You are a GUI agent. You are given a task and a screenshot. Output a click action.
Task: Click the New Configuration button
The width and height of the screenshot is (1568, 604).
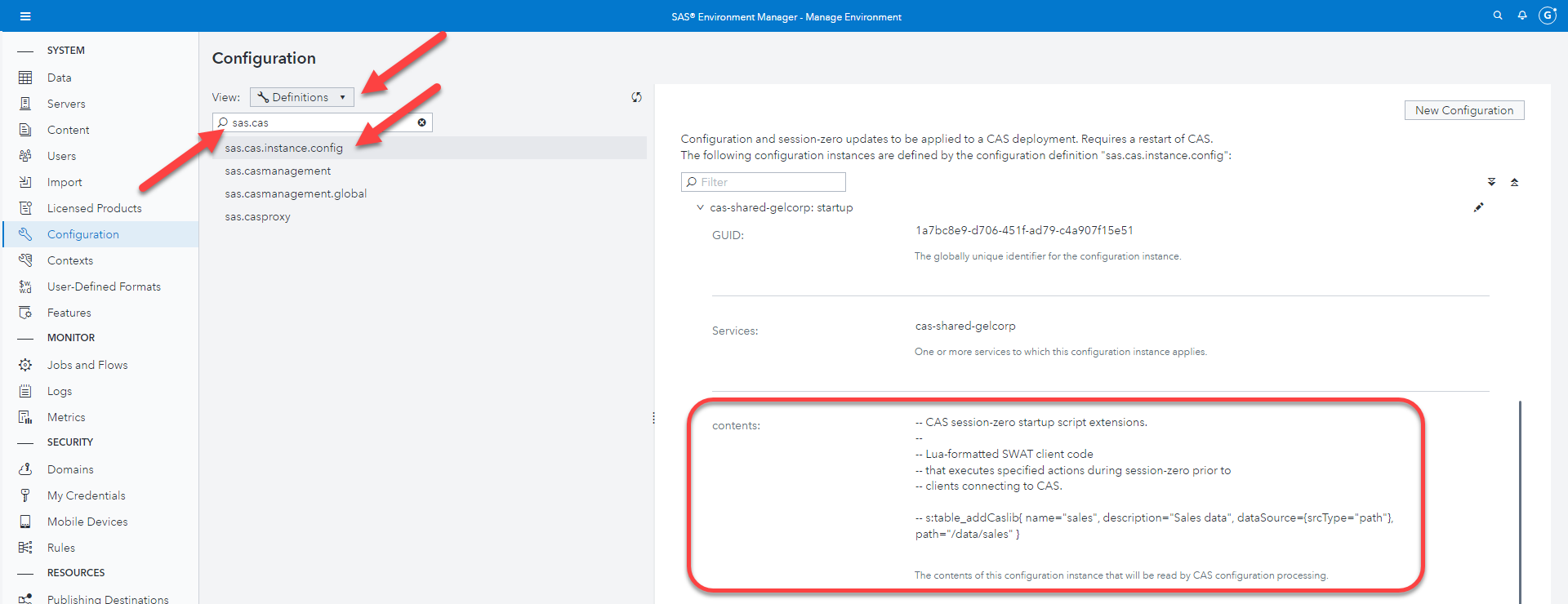pos(1464,110)
